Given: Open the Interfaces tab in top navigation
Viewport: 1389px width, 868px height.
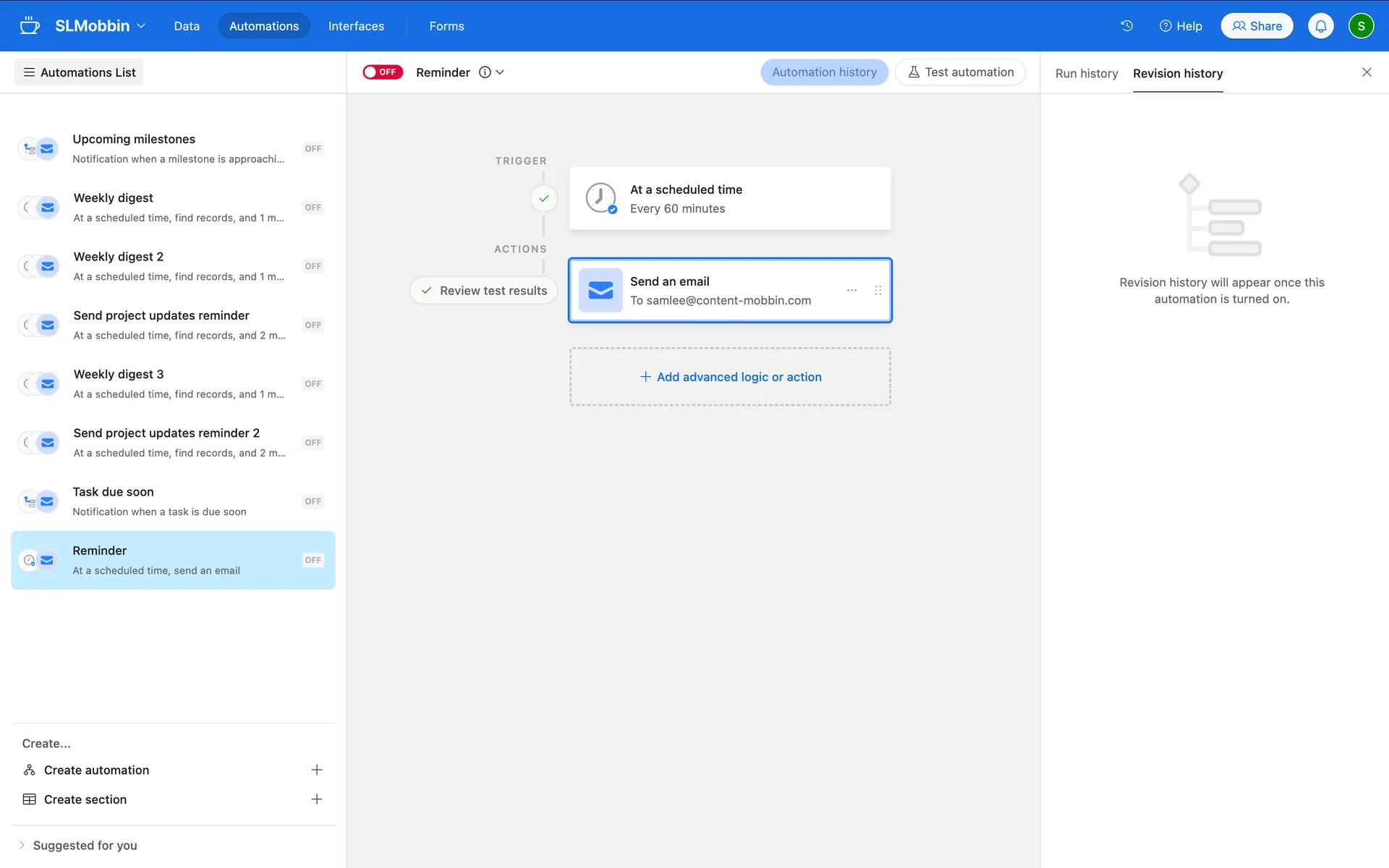Looking at the screenshot, I should click(x=356, y=26).
